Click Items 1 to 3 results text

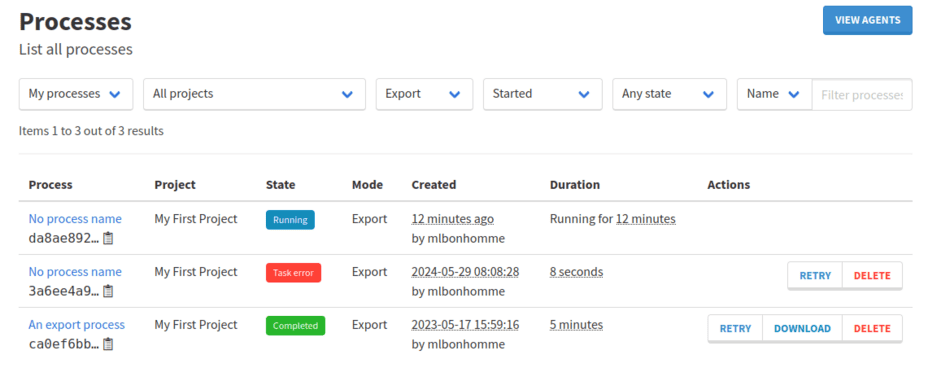pos(91,131)
